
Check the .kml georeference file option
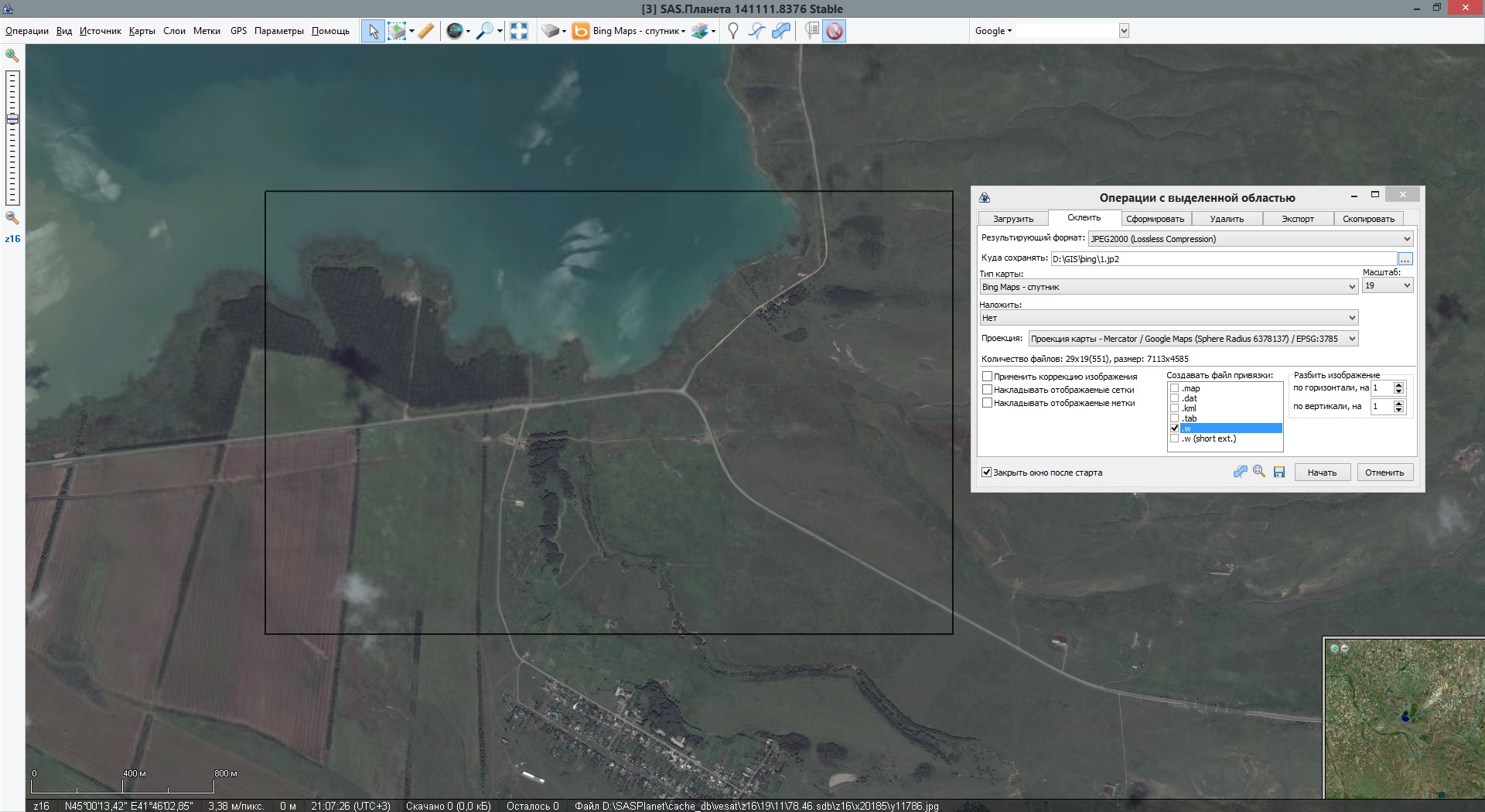tap(1175, 408)
